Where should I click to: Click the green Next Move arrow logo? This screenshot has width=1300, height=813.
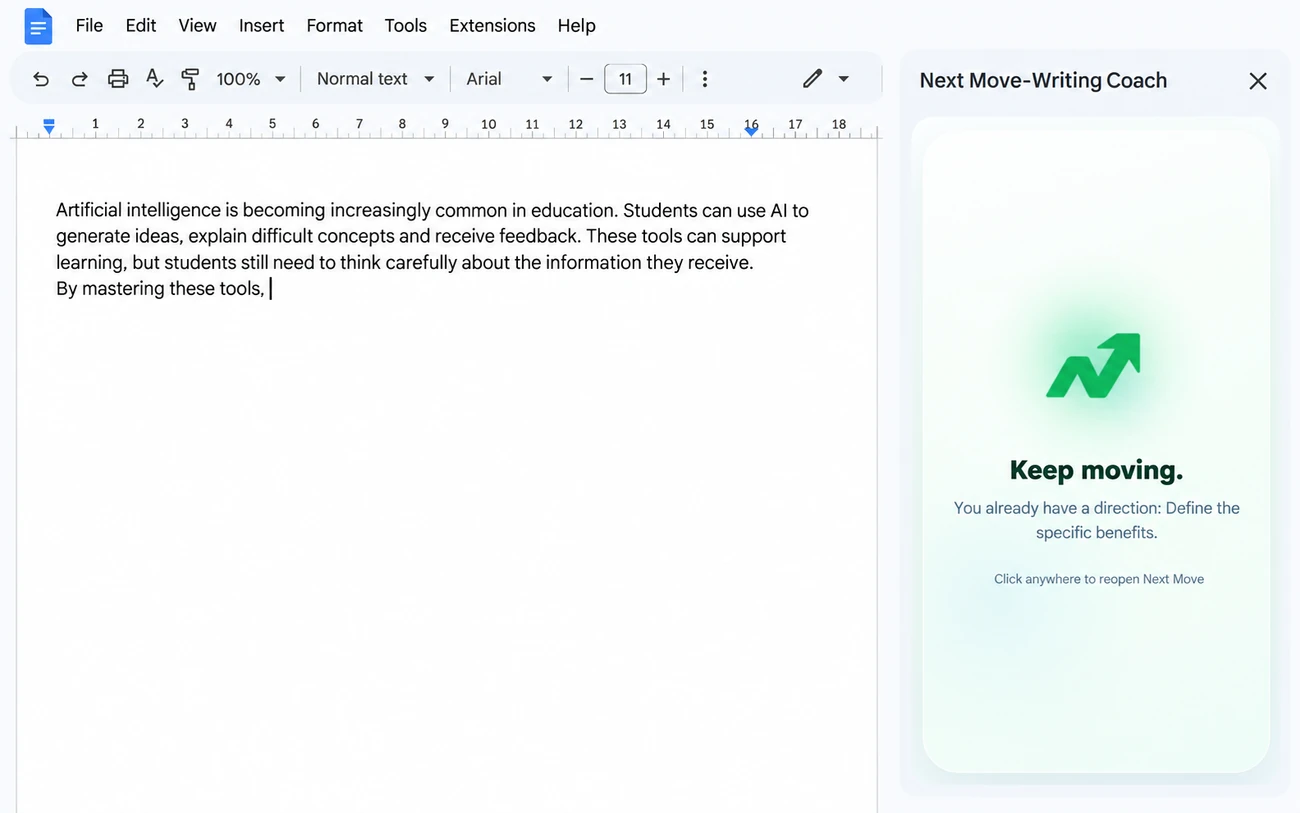(x=1094, y=365)
